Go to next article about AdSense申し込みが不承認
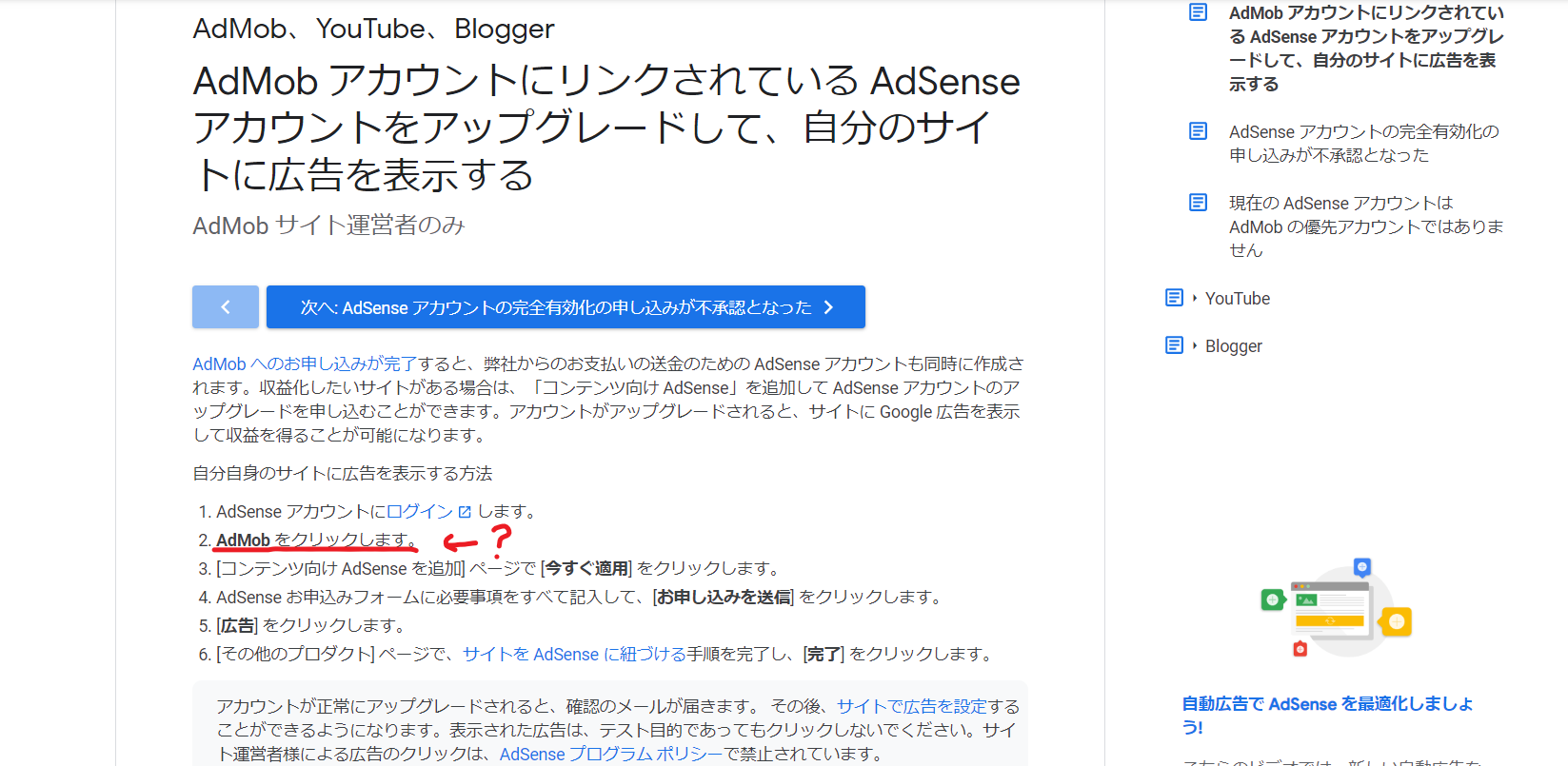 566,306
